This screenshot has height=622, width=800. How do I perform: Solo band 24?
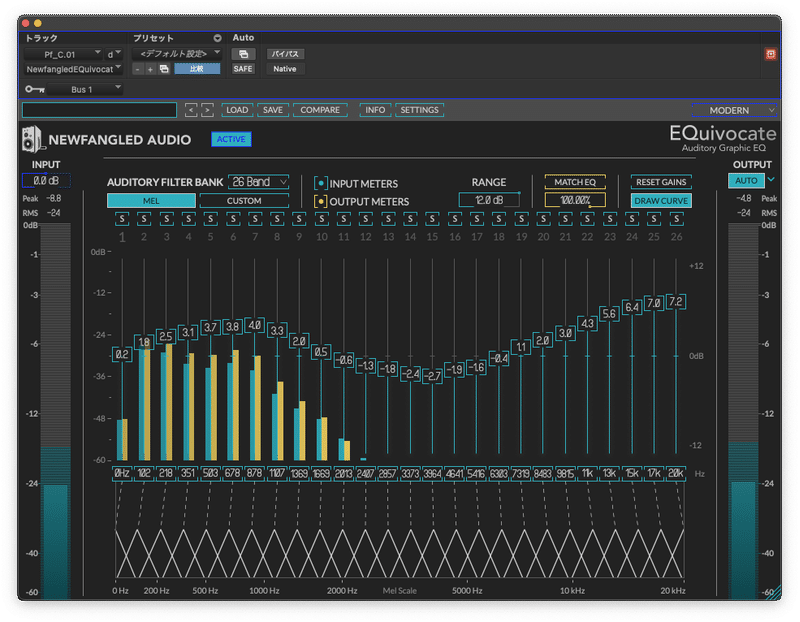click(x=632, y=219)
